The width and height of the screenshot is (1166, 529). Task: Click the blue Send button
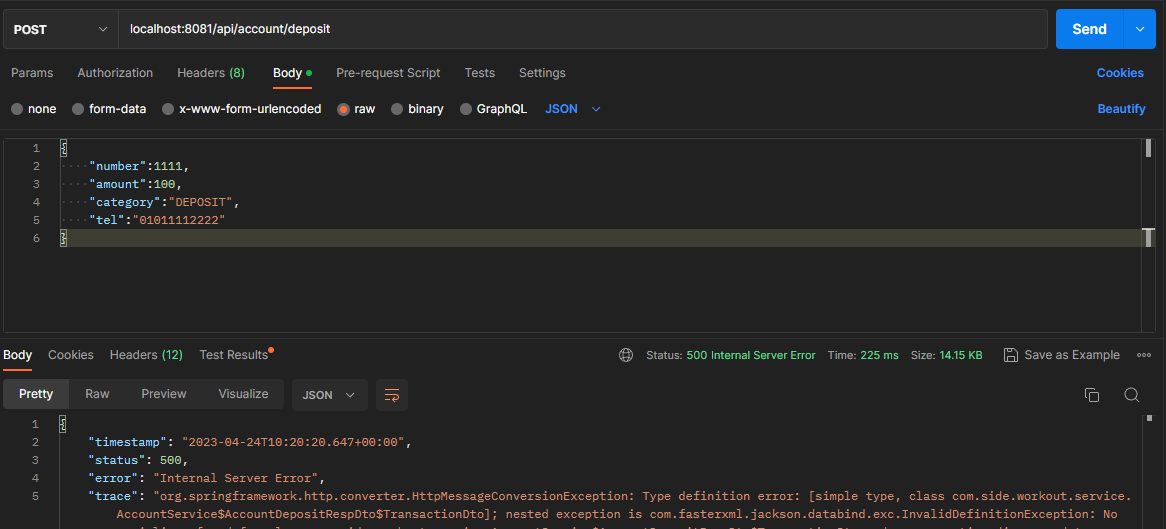[1089, 29]
